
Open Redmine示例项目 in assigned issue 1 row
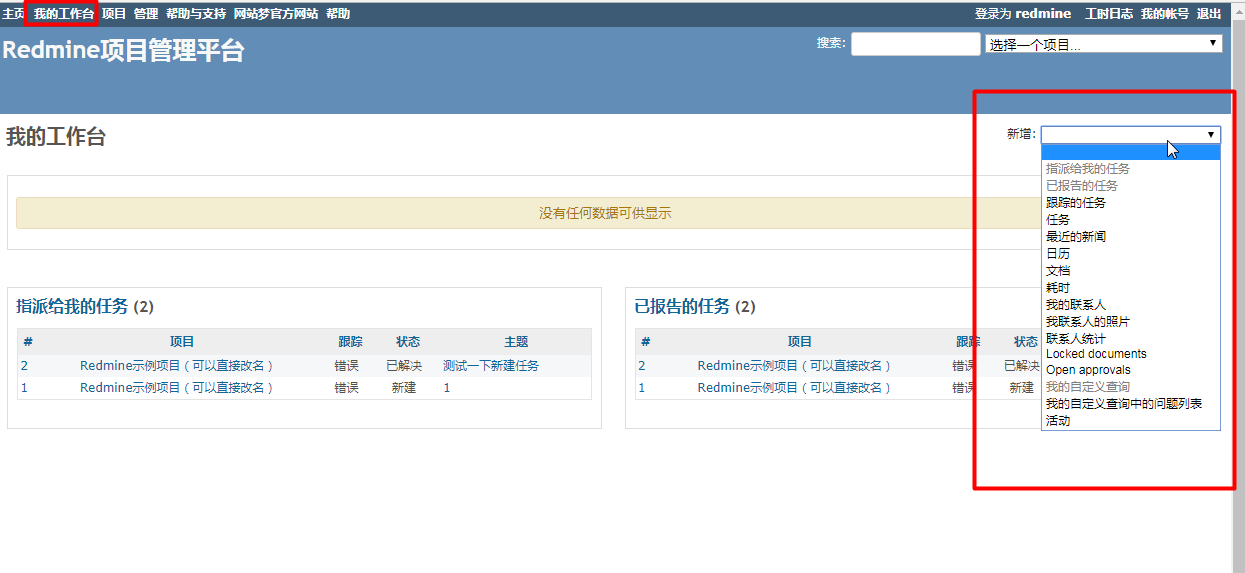177,388
